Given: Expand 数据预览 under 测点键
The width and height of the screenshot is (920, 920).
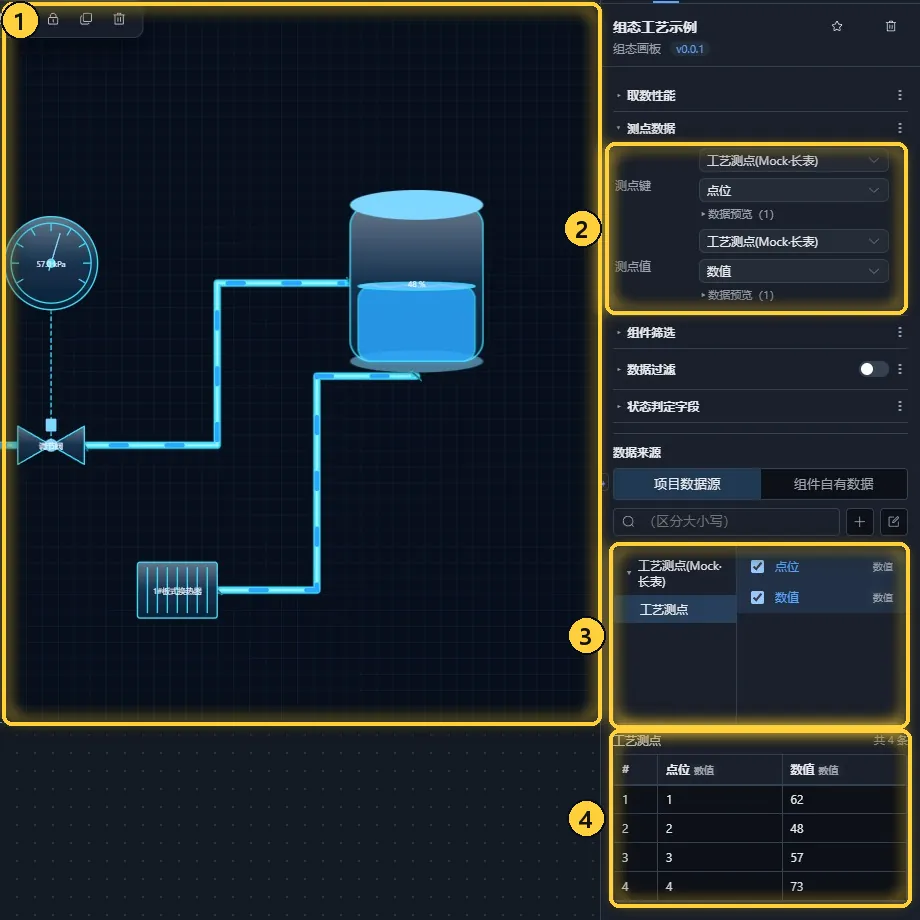Looking at the screenshot, I should pos(738,214).
